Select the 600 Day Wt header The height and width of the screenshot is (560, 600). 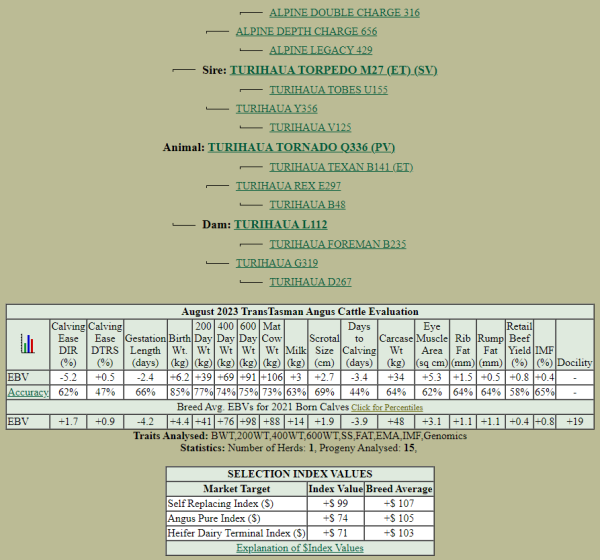(248, 344)
